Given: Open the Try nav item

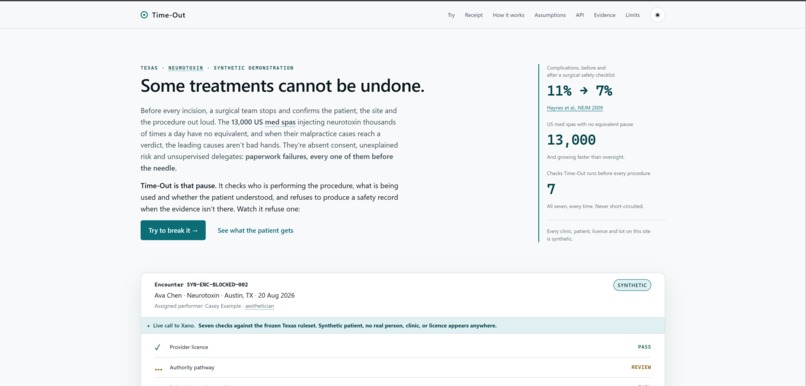Looking at the screenshot, I should pos(451,15).
